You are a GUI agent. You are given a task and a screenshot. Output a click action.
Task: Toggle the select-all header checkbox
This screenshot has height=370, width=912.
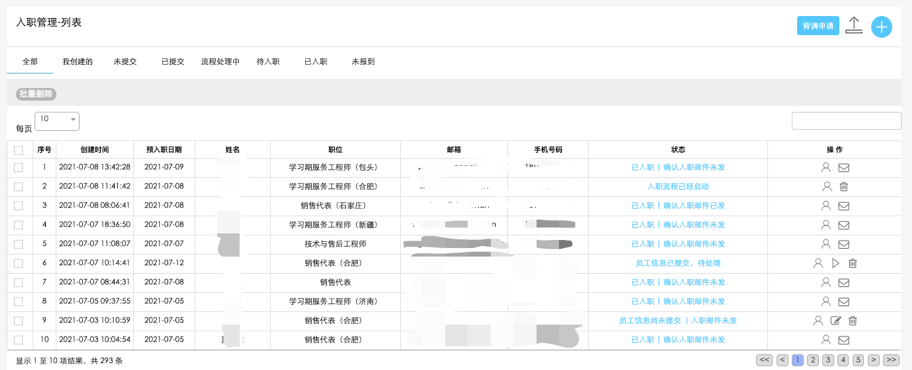point(19,150)
